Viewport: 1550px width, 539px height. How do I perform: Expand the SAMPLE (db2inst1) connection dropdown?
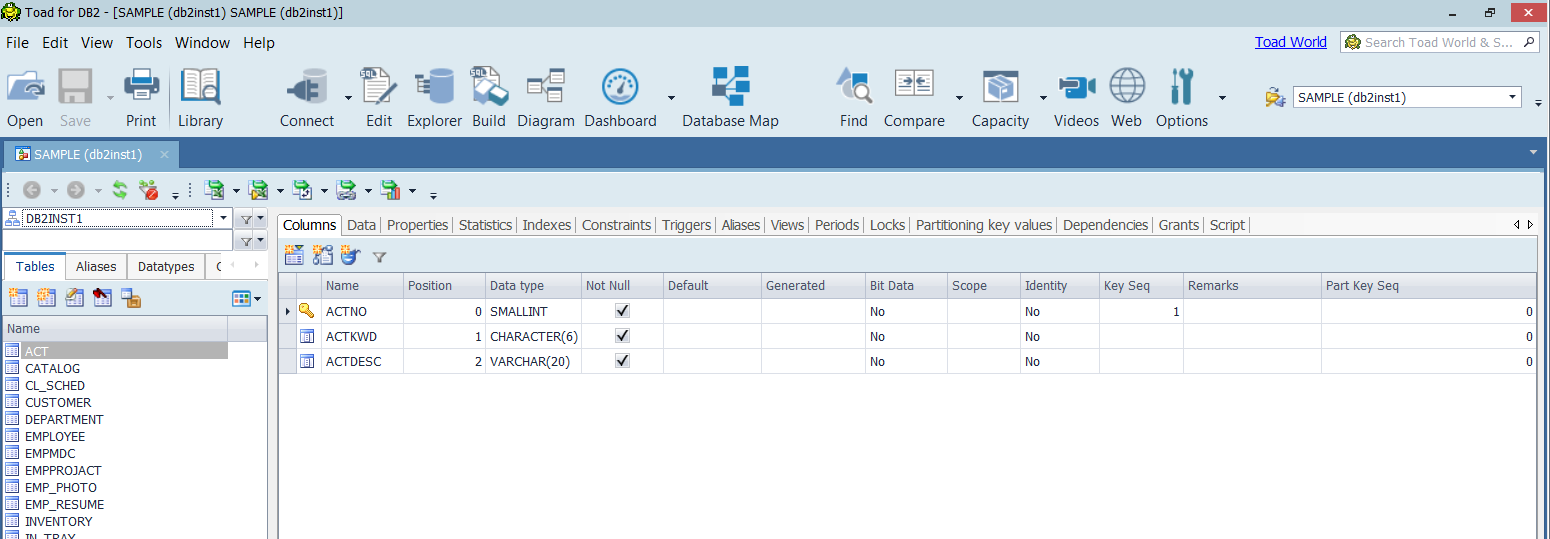(x=1513, y=97)
